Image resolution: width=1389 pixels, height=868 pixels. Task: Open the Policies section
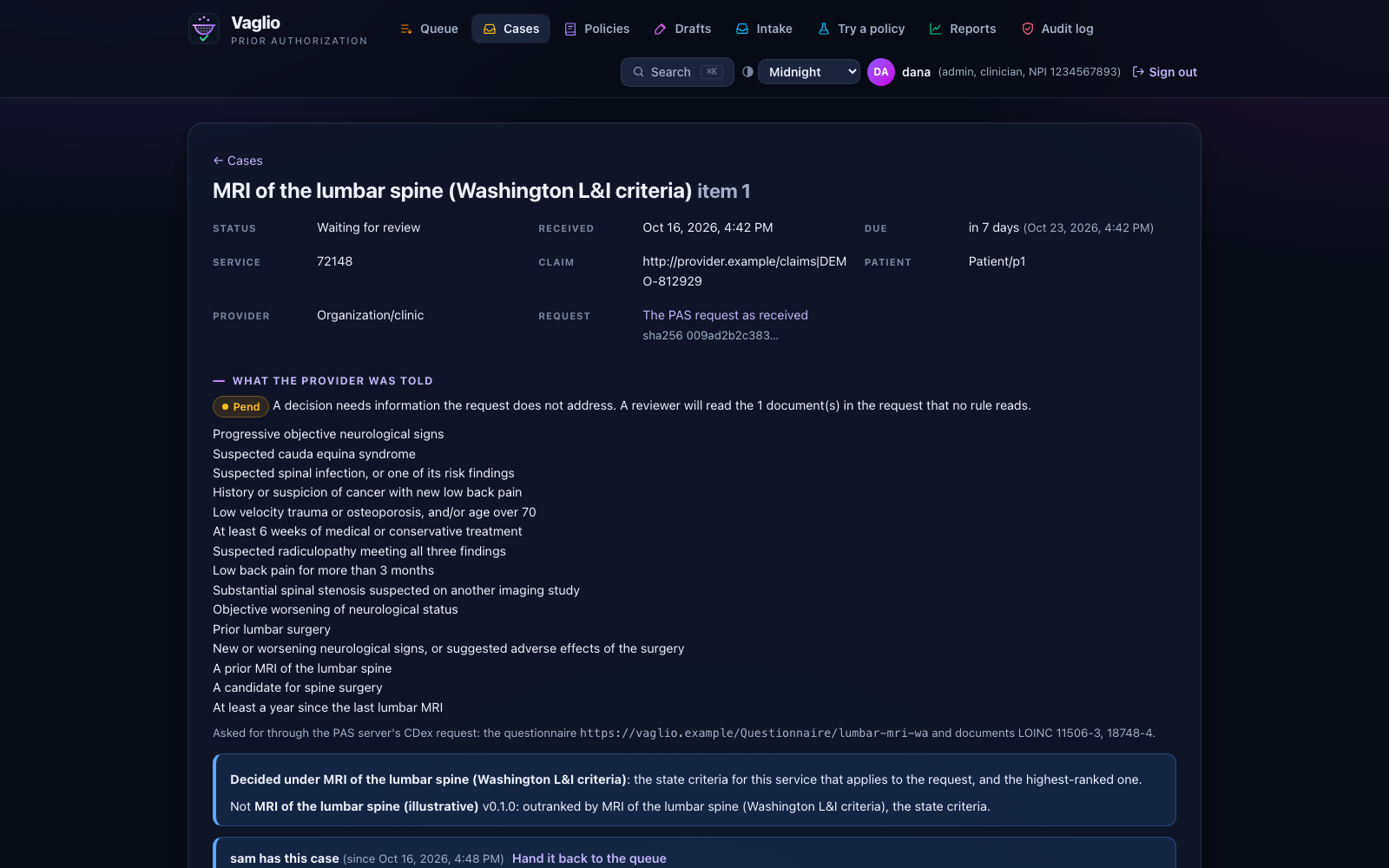(597, 29)
